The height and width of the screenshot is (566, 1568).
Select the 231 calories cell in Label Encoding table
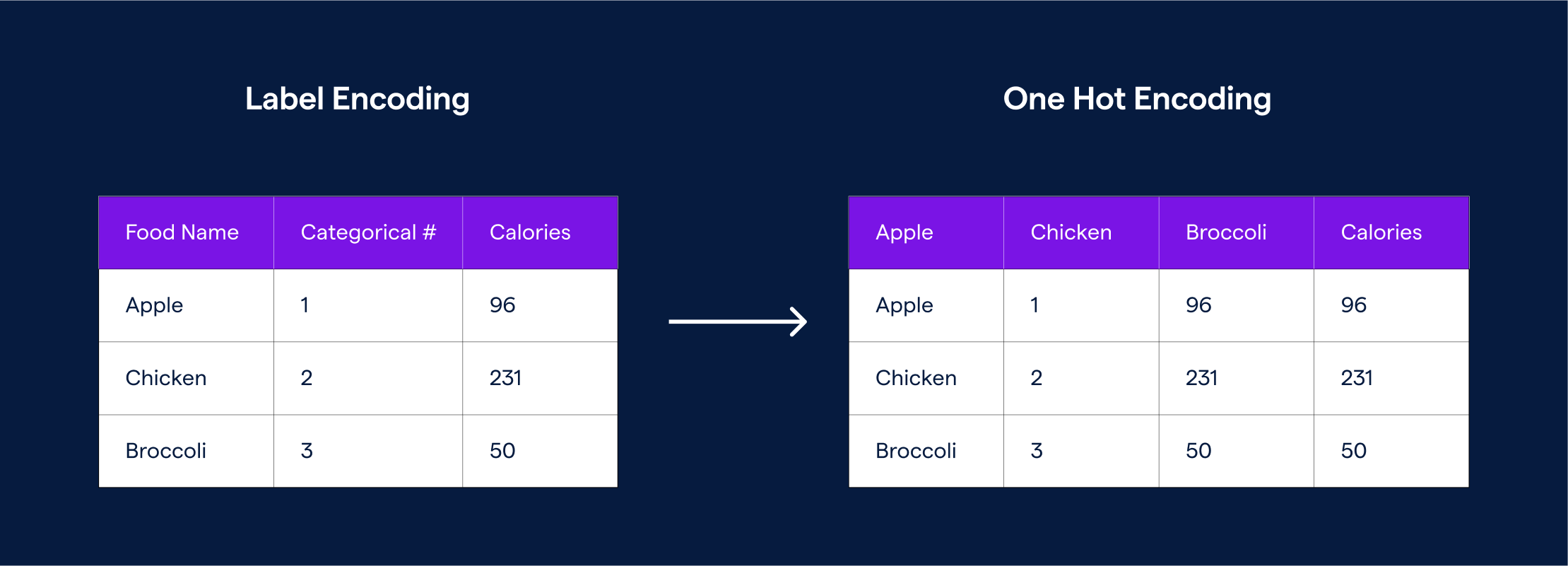pyautogui.click(x=505, y=378)
